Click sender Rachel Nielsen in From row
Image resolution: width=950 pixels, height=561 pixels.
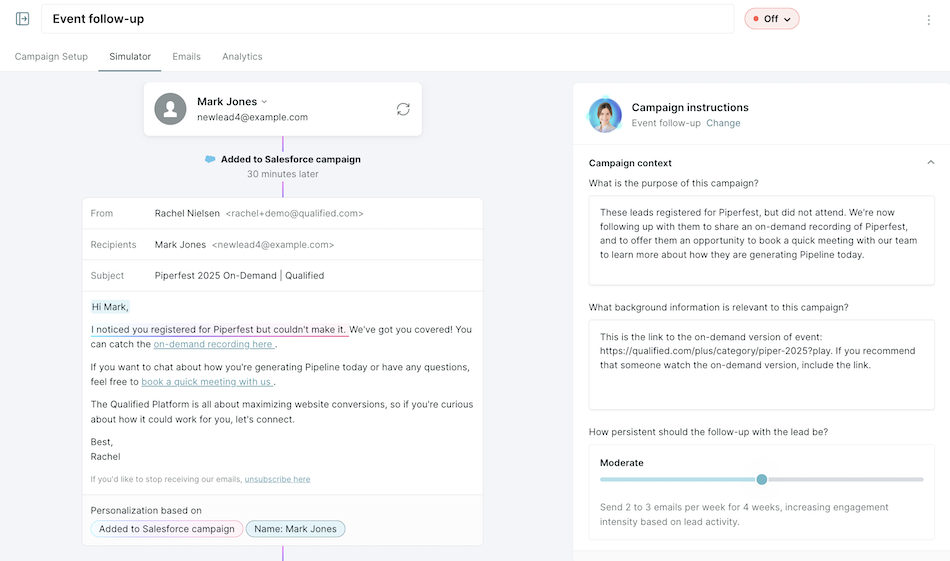(187, 213)
